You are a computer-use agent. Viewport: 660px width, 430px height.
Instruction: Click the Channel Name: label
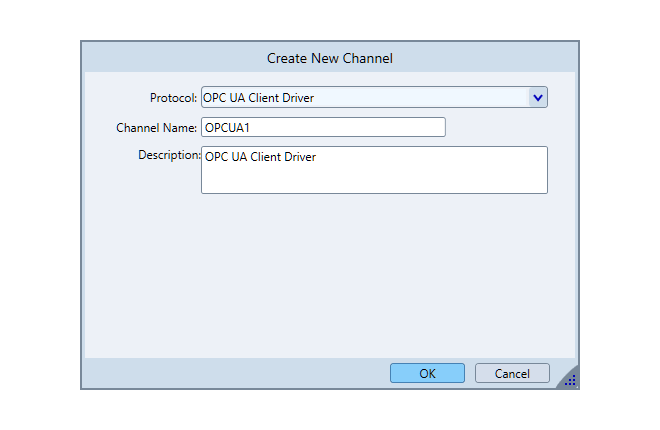[156, 128]
